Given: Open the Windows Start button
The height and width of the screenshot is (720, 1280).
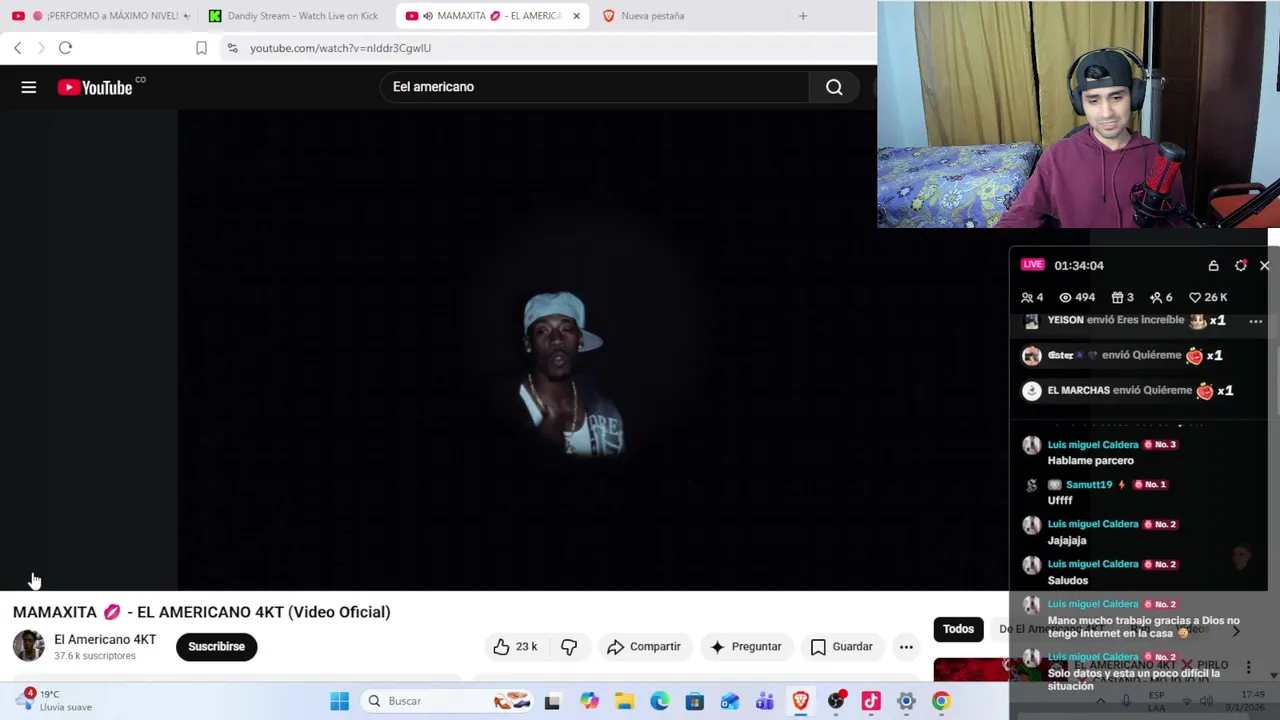Looking at the screenshot, I should click(x=340, y=701).
